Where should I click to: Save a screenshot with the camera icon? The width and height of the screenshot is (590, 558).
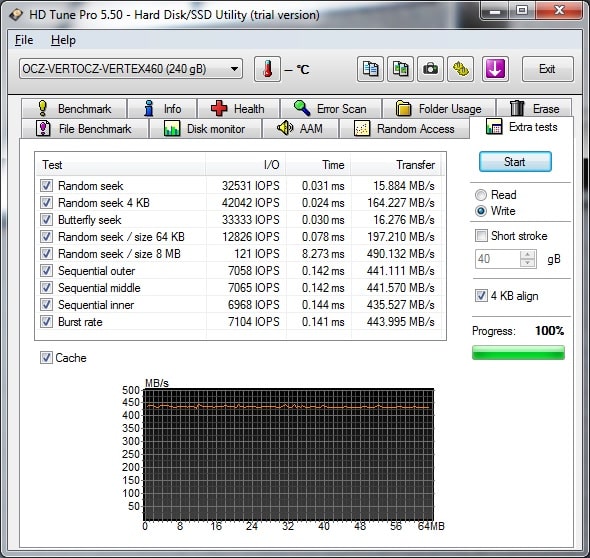[x=430, y=69]
